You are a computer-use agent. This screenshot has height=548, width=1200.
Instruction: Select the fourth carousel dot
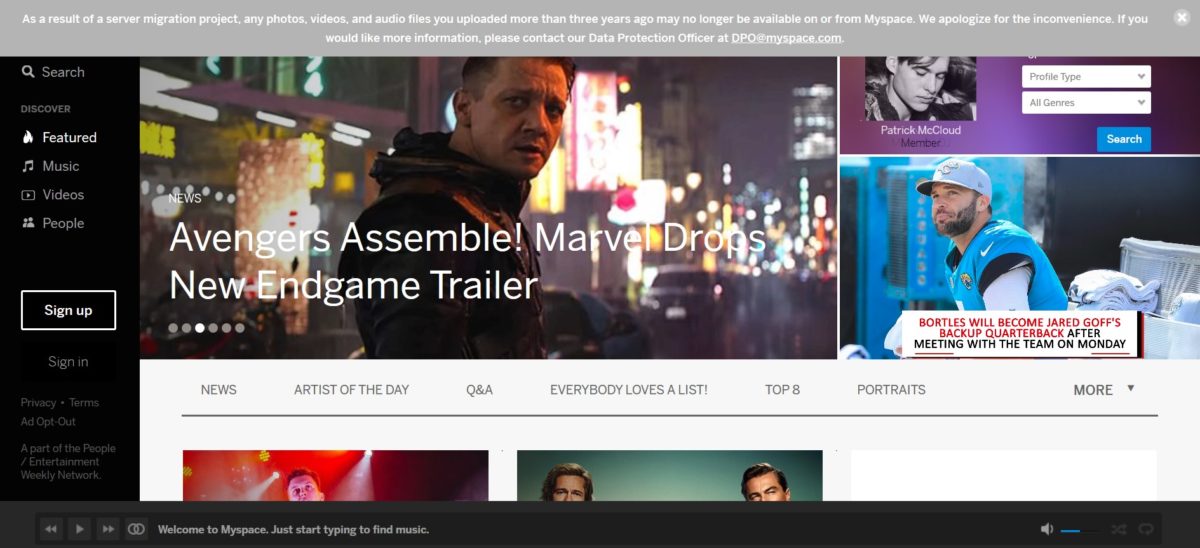tap(213, 327)
